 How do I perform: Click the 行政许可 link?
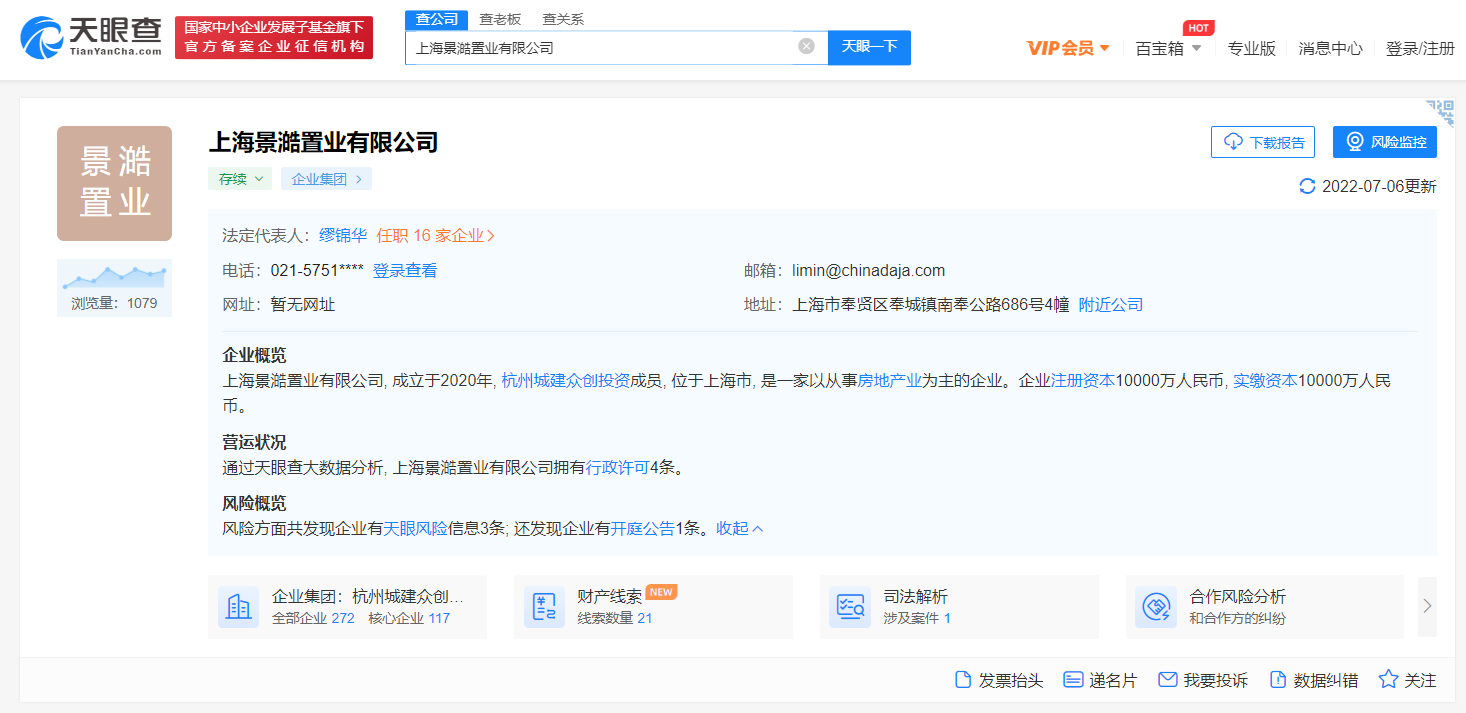(x=618, y=467)
